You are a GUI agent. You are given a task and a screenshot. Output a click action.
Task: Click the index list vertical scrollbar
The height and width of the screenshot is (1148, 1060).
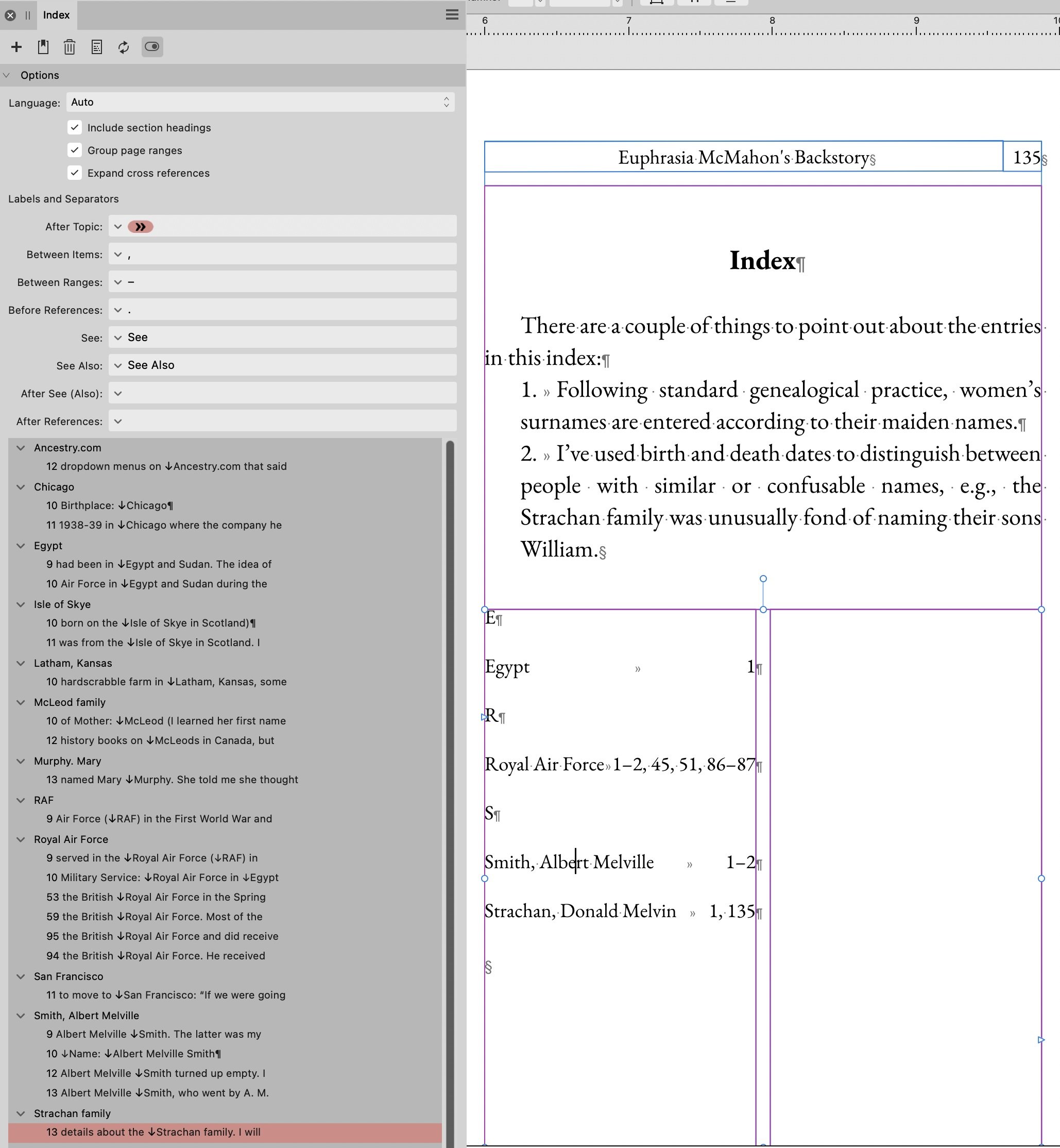450,794
